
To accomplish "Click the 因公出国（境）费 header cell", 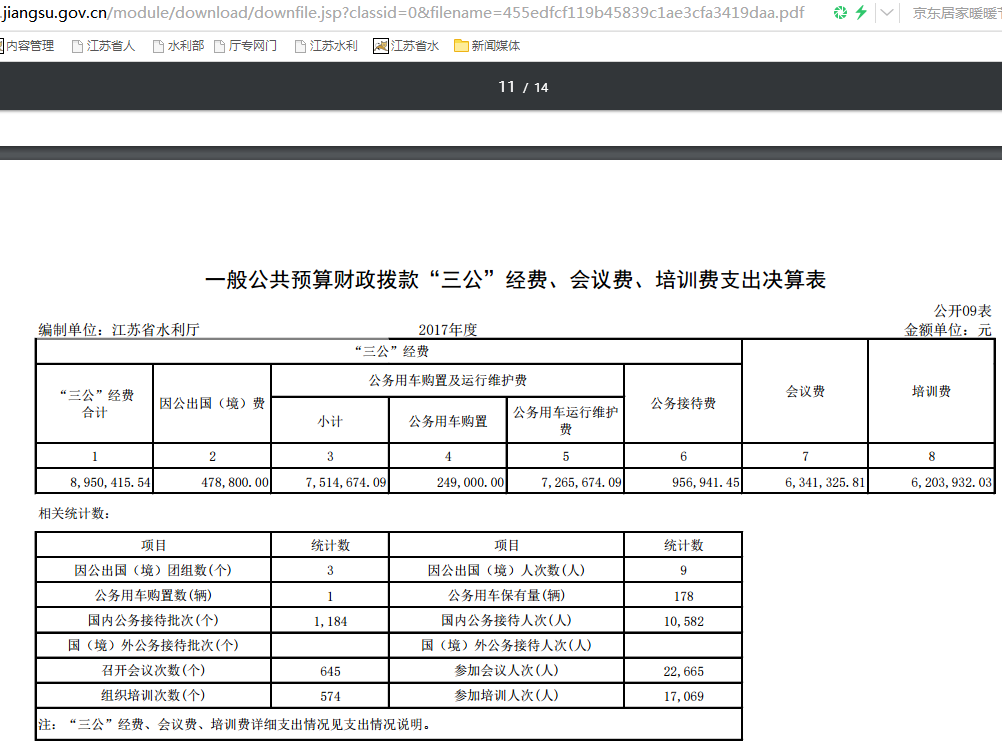I will coord(212,404).
